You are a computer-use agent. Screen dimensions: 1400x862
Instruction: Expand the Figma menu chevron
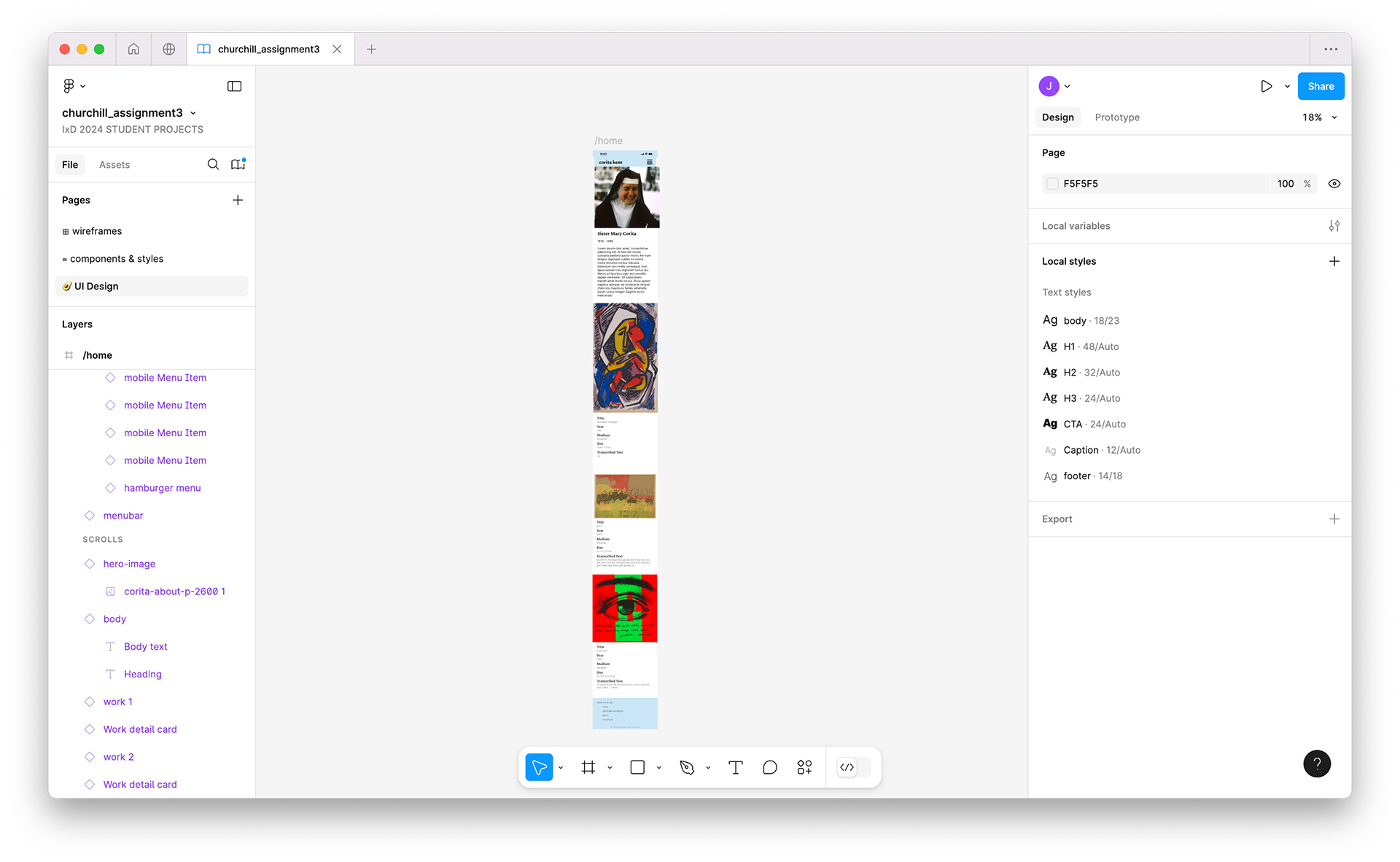click(83, 86)
